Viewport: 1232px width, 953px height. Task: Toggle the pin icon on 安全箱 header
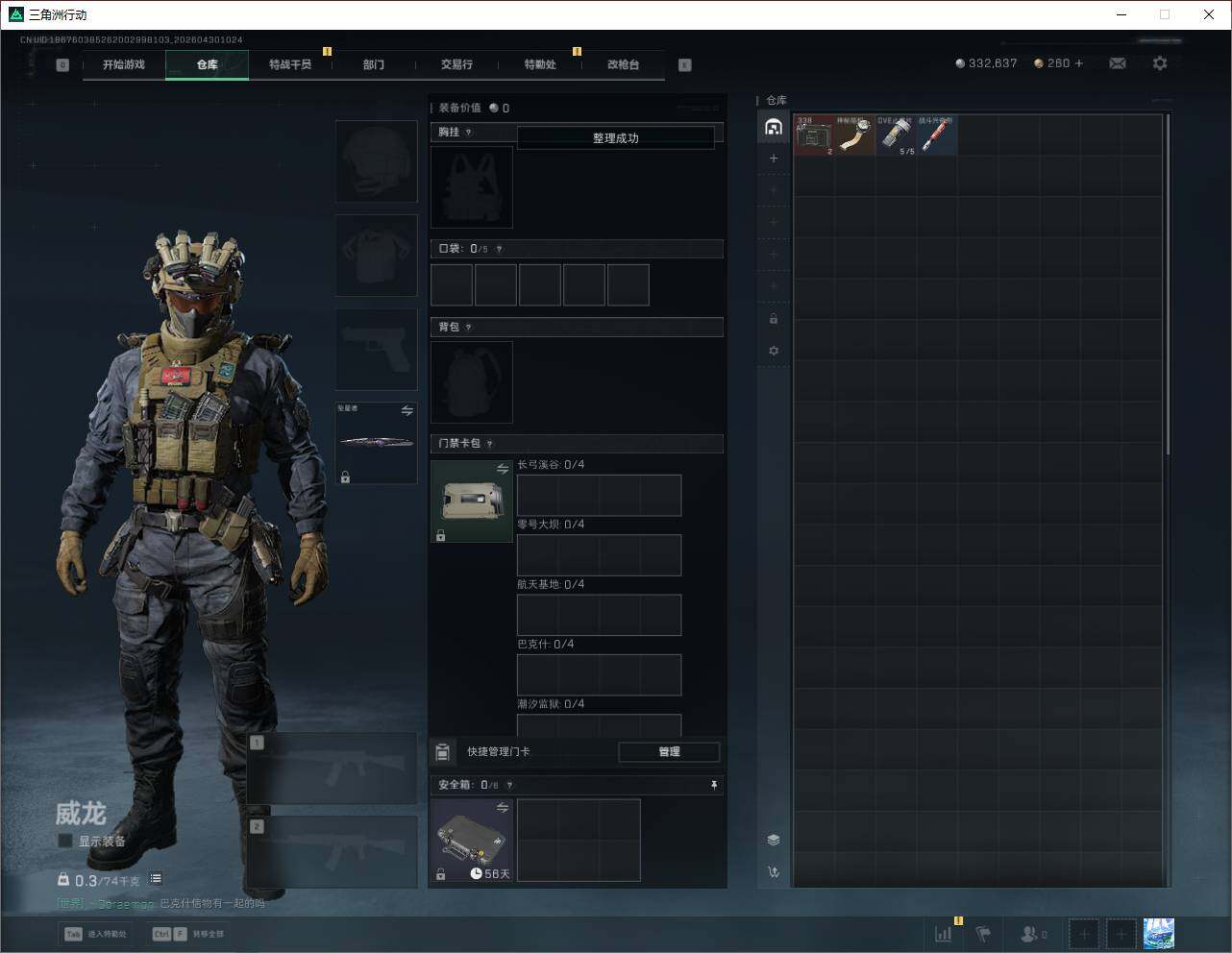click(x=714, y=786)
